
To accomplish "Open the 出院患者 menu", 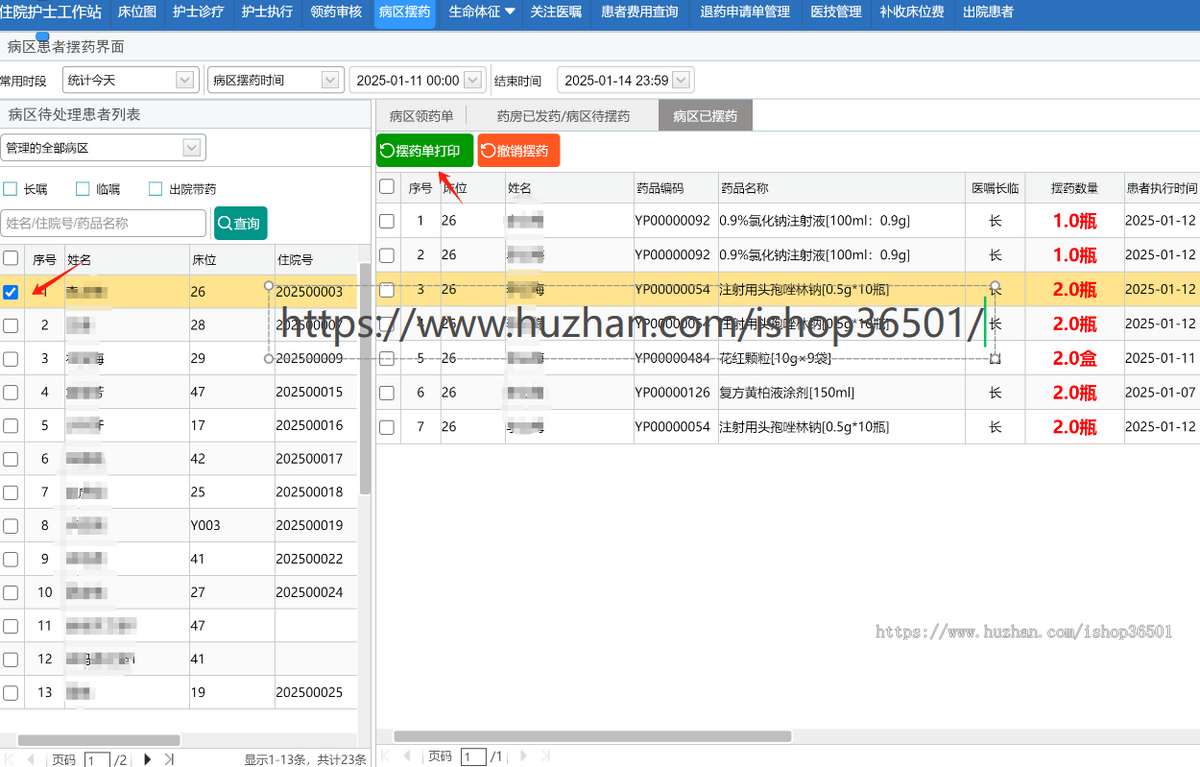I will (x=987, y=12).
